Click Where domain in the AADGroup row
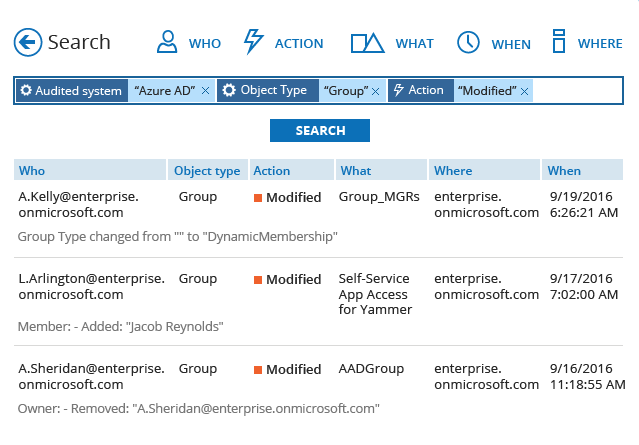 [x=487, y=377]
